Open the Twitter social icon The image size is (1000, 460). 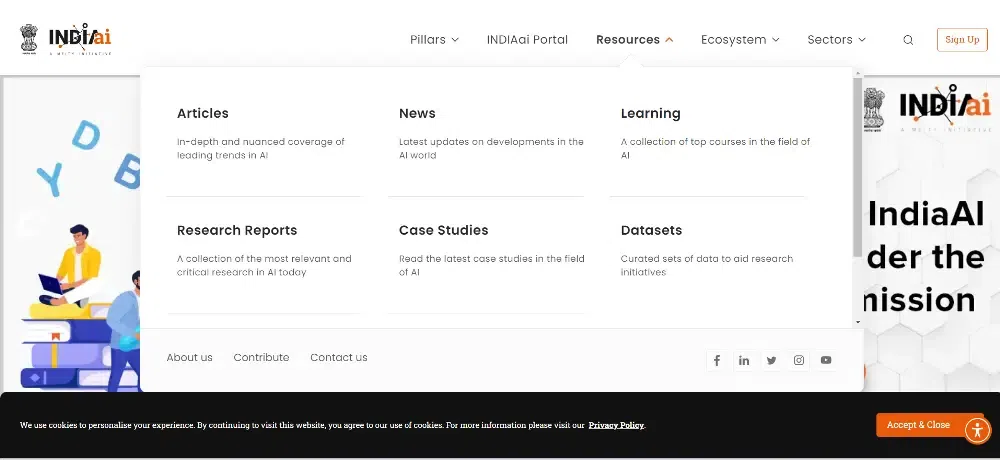pyautogui.click(x=772, y=360)
